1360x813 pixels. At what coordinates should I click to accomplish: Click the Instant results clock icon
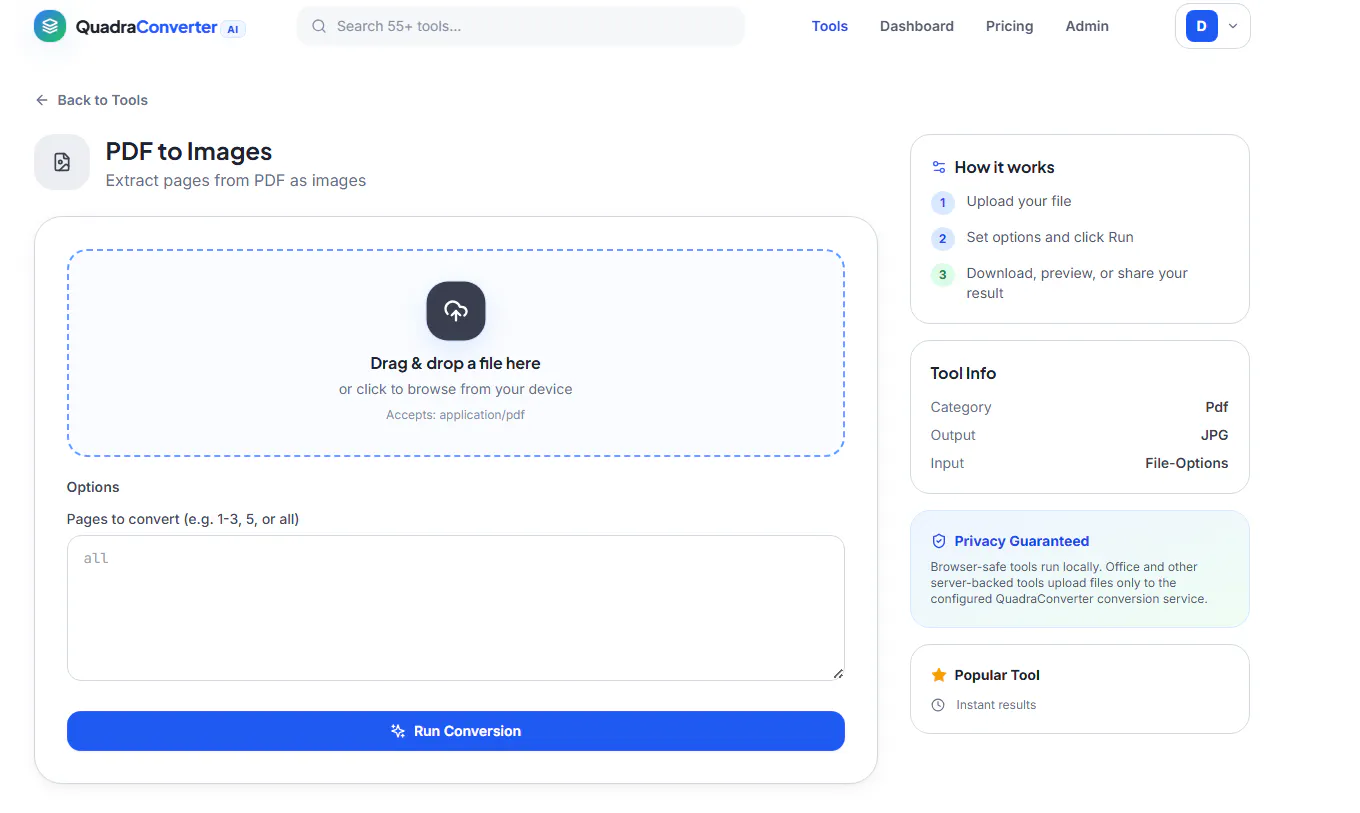coord(938,705)
